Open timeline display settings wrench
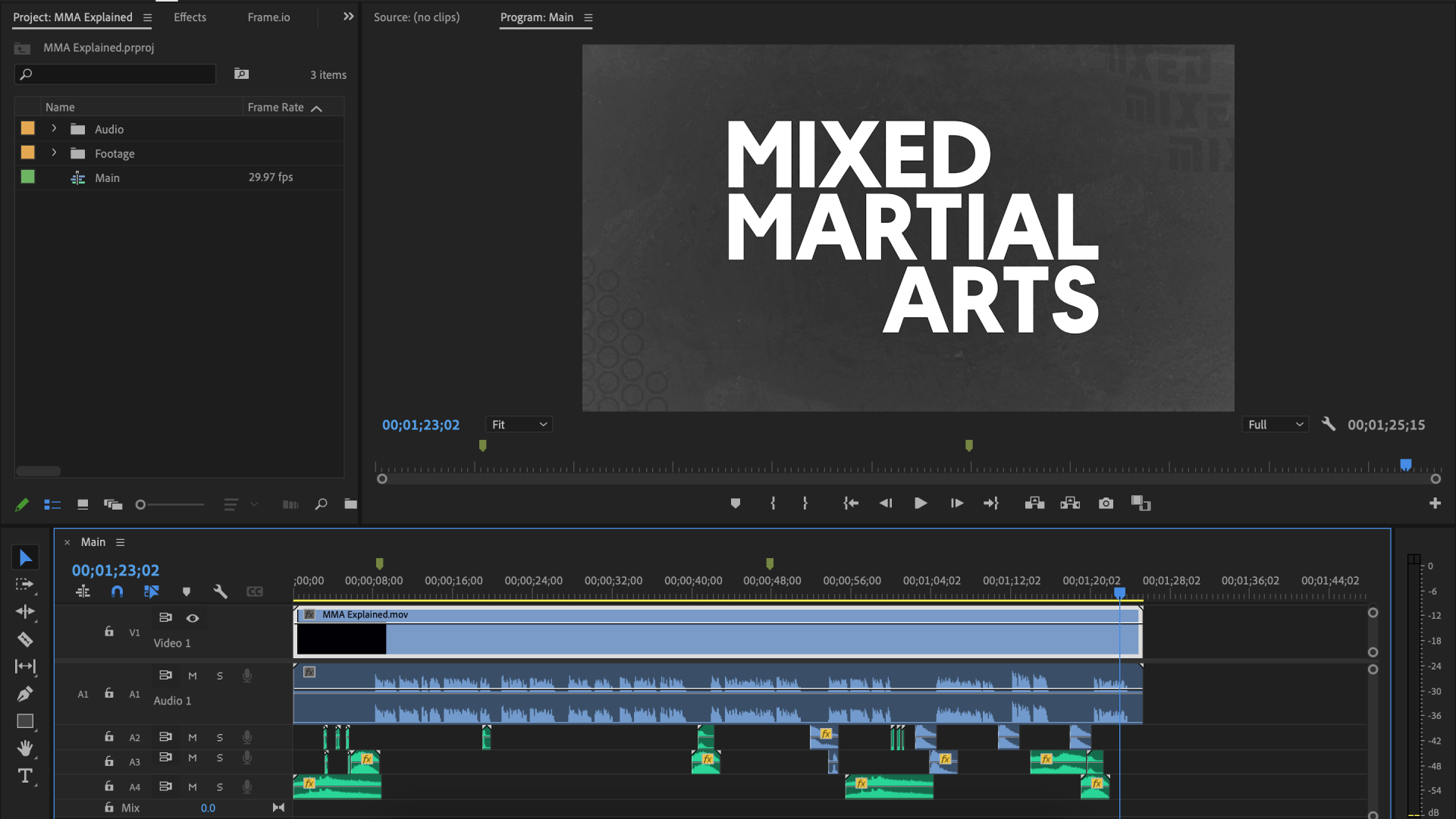The height and width of the screenshot is (819, 1456). click(220, 591)
